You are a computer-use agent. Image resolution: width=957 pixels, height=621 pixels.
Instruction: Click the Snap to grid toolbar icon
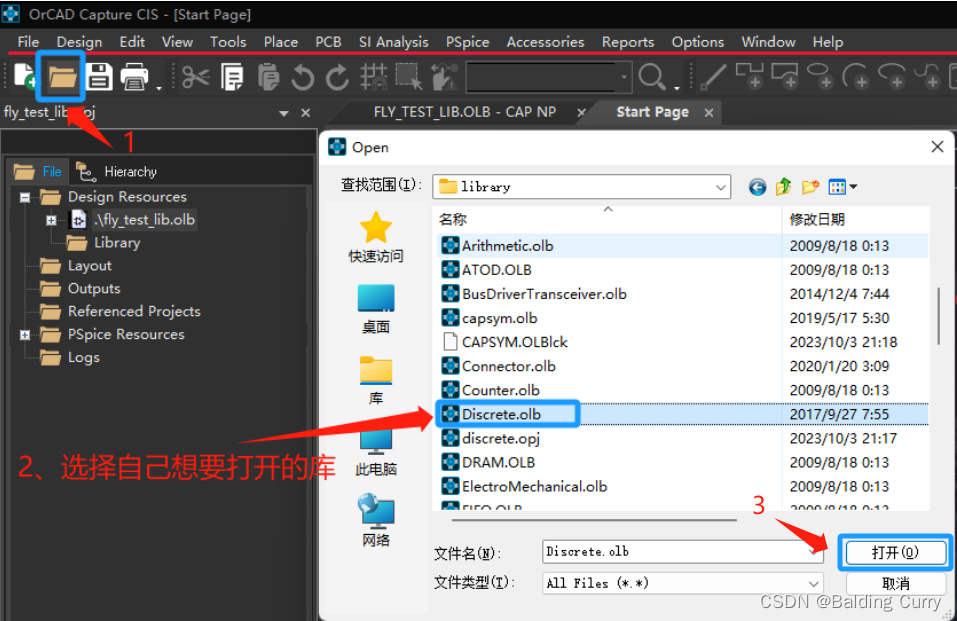(374, 77)
